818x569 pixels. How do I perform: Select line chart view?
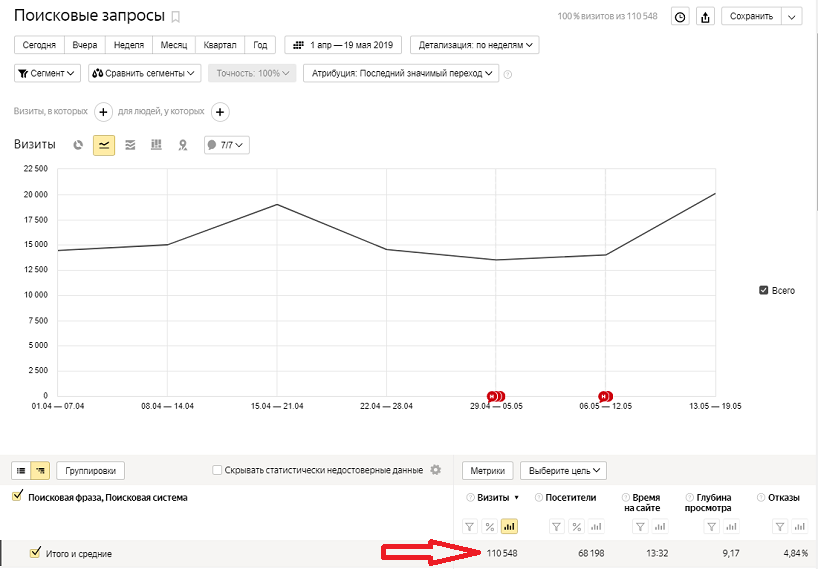click(104, 145)
